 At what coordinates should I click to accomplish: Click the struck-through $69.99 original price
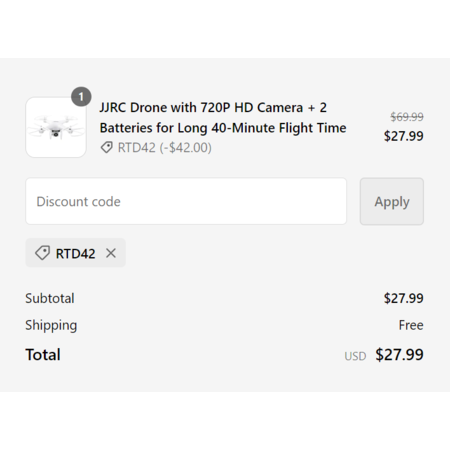click(407, 117)
